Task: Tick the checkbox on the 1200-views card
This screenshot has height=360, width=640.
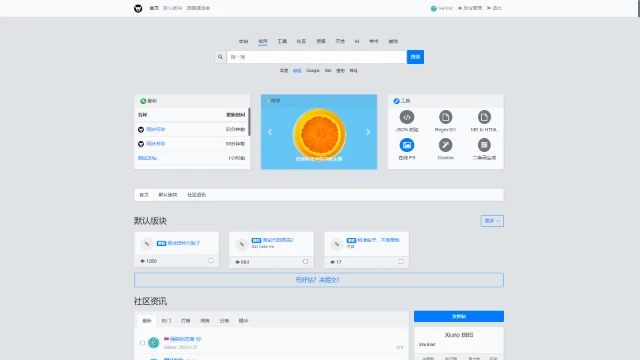Action: click(x=211, y=260)
